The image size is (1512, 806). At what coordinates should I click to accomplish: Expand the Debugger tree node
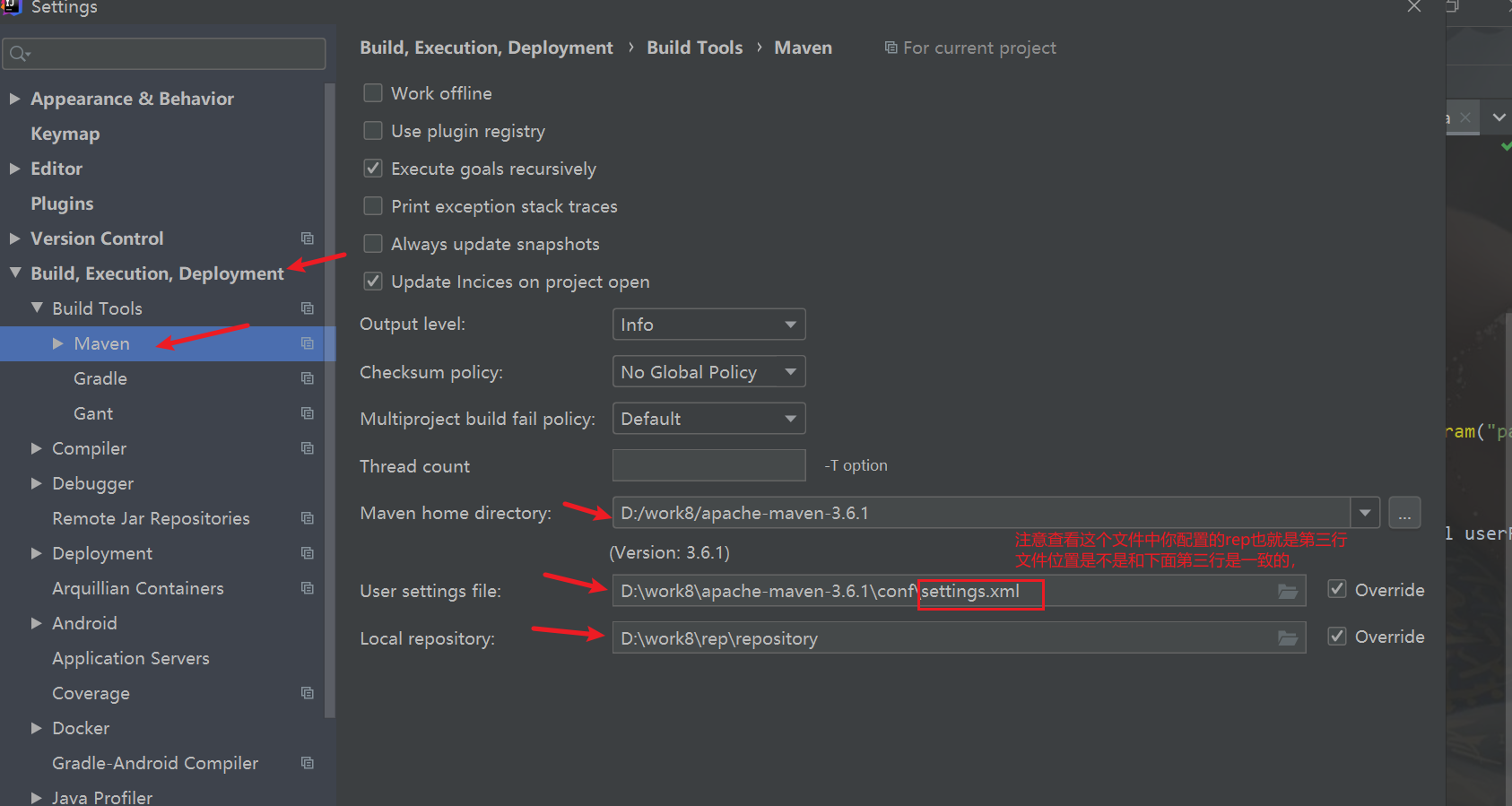pos(36,483)
